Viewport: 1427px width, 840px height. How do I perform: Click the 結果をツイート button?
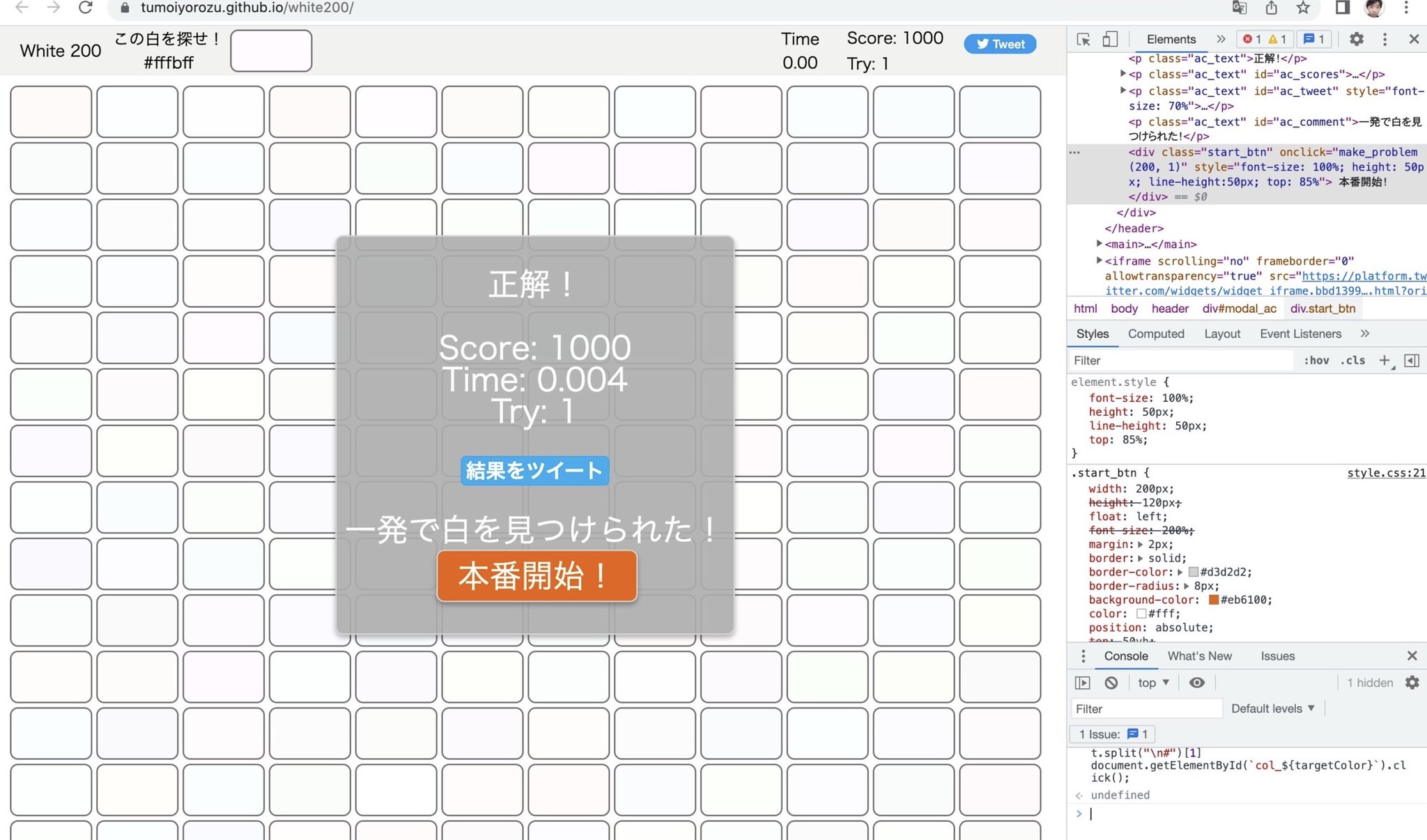(x=534, y=471)
